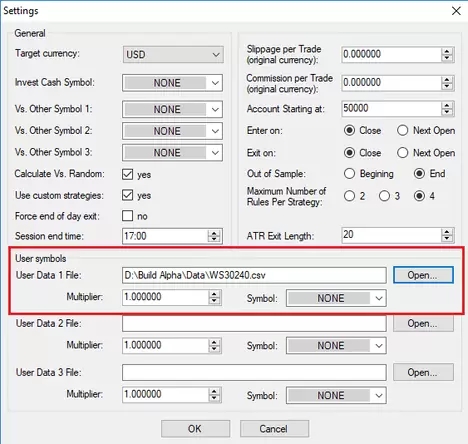This screenshot has width=468, height=444.
Task: Open the Target currency USD dropdown
Action: coord(173,54)
